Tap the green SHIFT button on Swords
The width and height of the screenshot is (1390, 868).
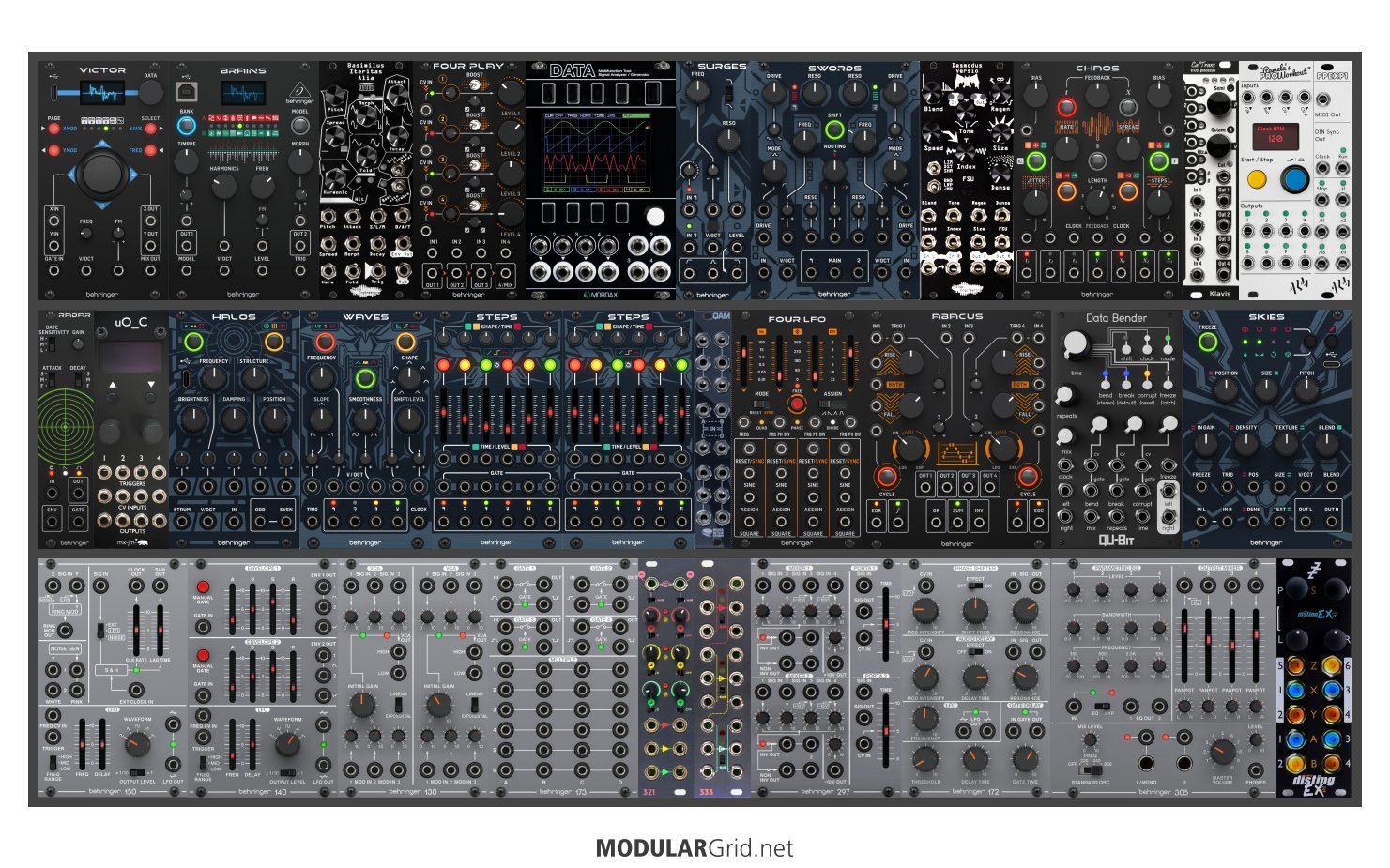tap(834, 129)
